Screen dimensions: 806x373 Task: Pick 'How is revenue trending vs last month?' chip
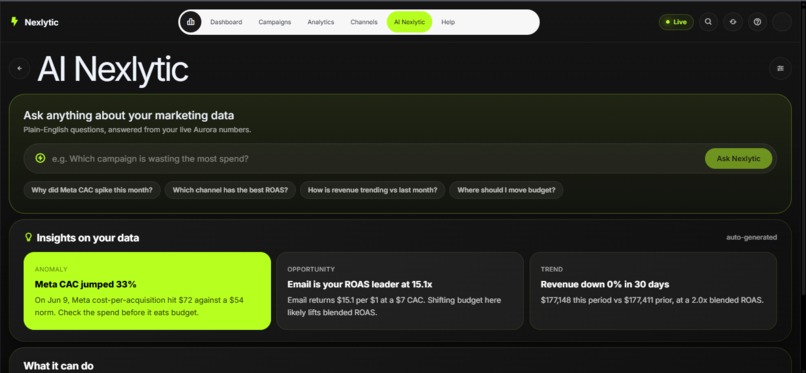coord(373,190)
